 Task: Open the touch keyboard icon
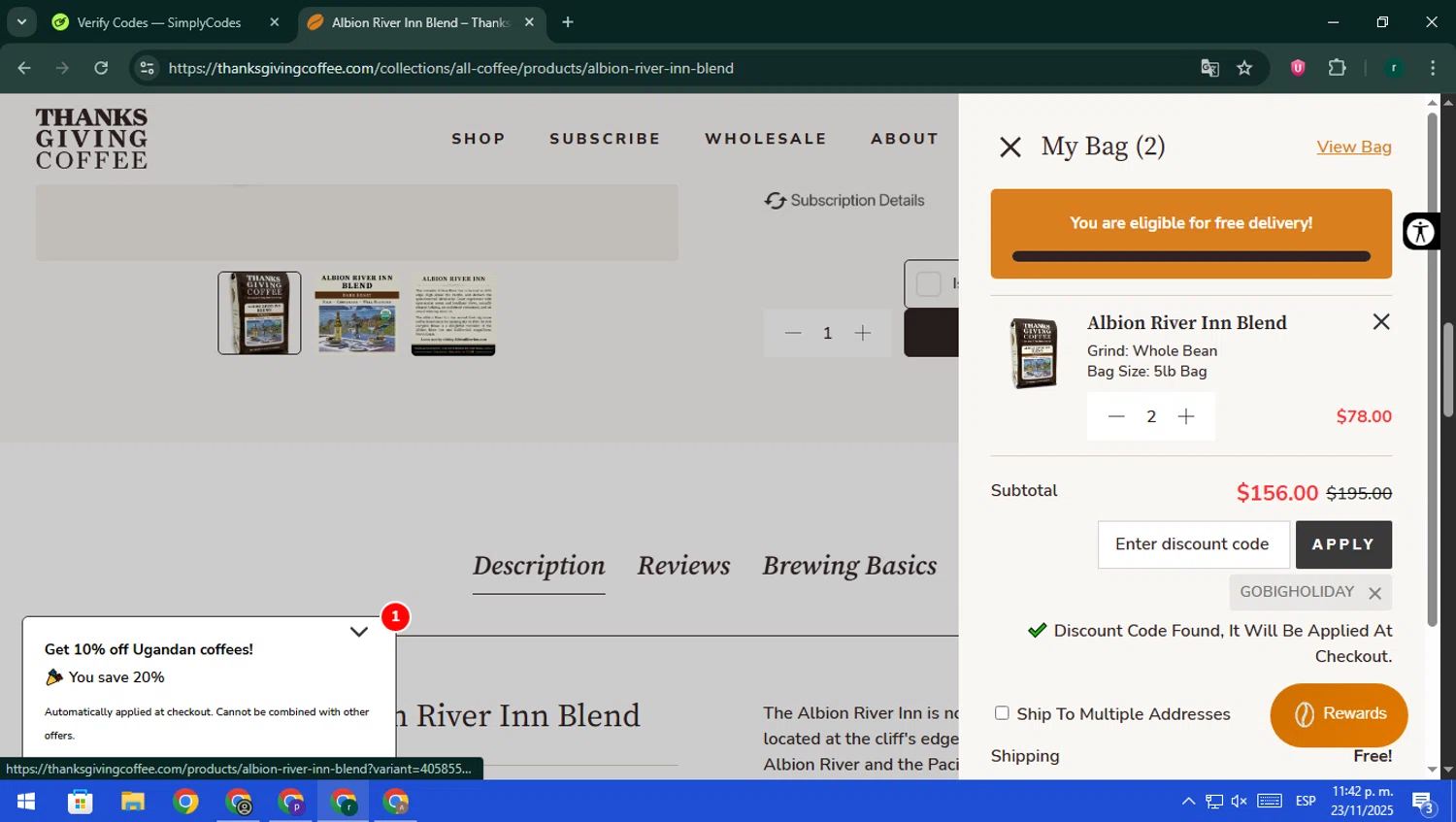point(1270,802)
